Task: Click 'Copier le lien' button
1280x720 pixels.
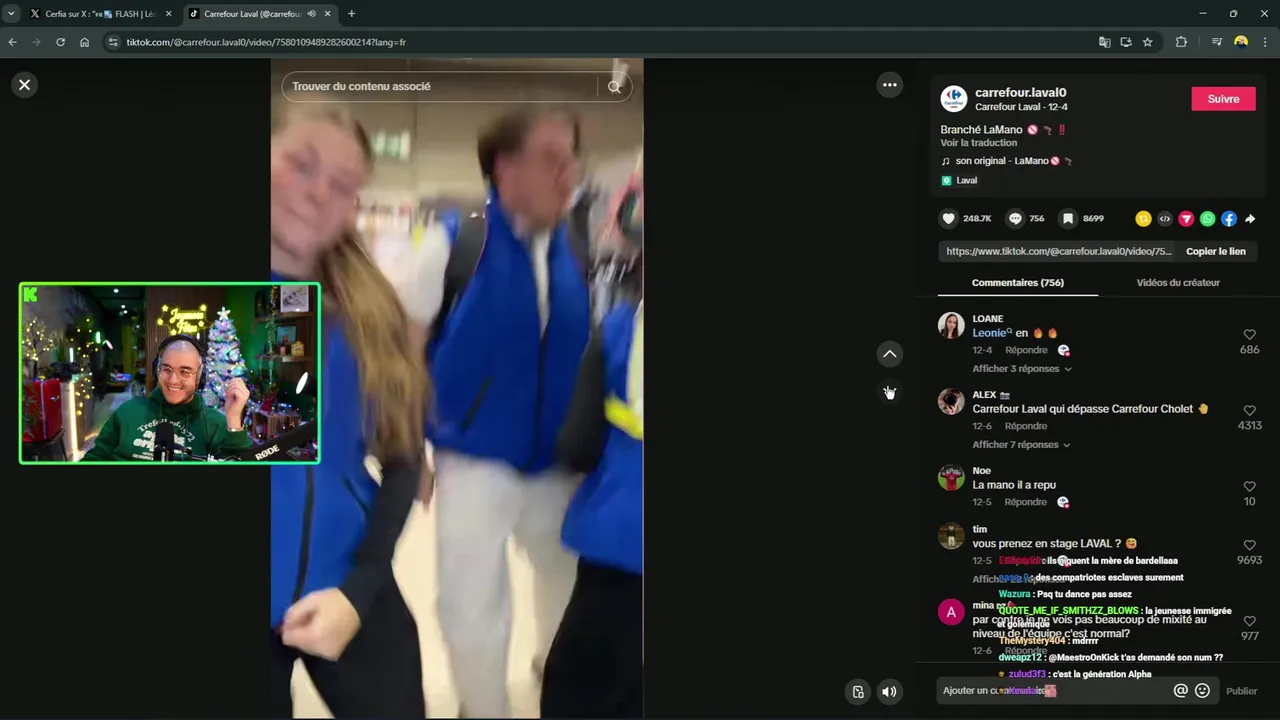Action: [x=1215, y=251]
